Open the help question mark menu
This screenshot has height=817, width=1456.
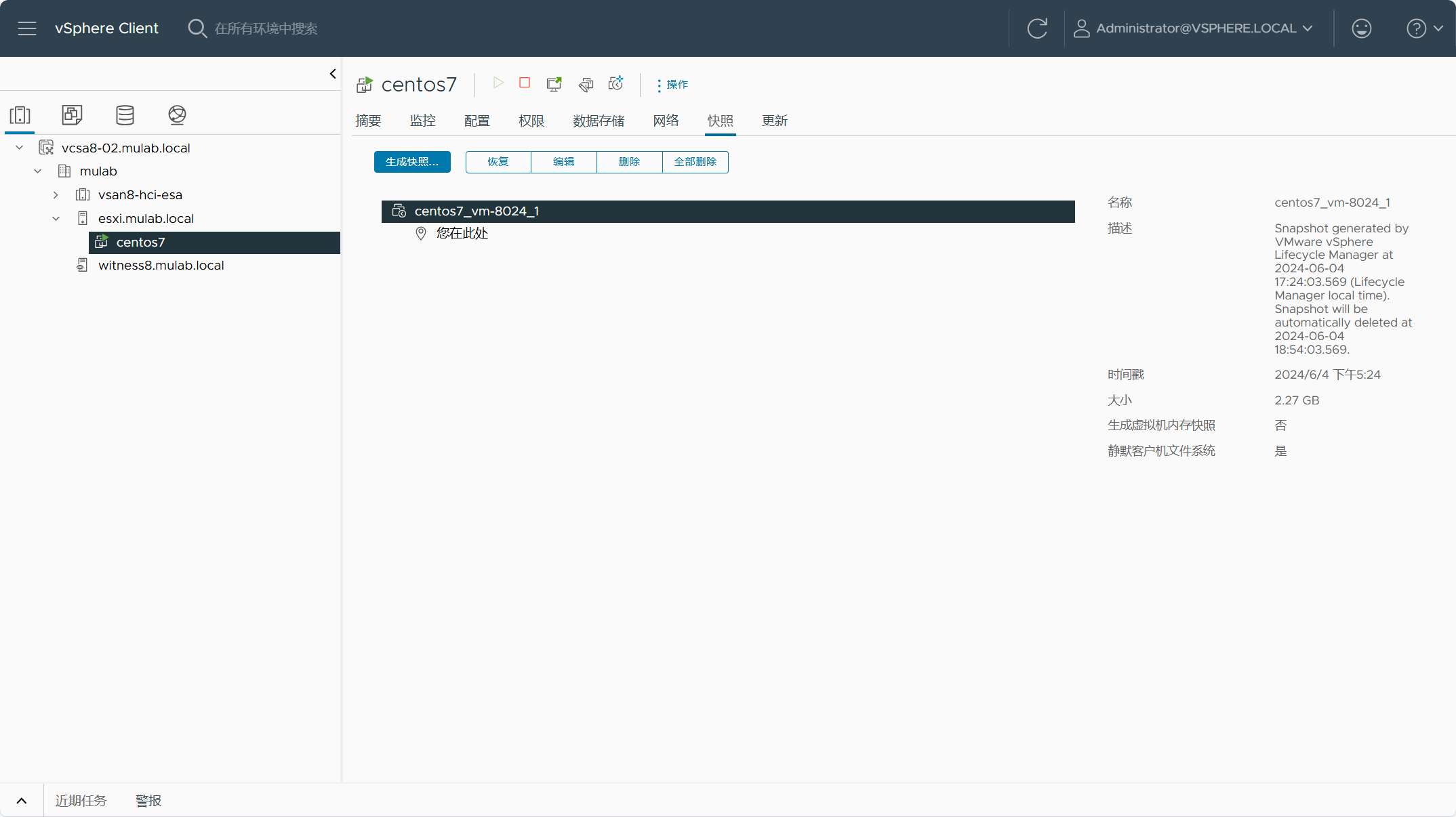[1425, 28]
